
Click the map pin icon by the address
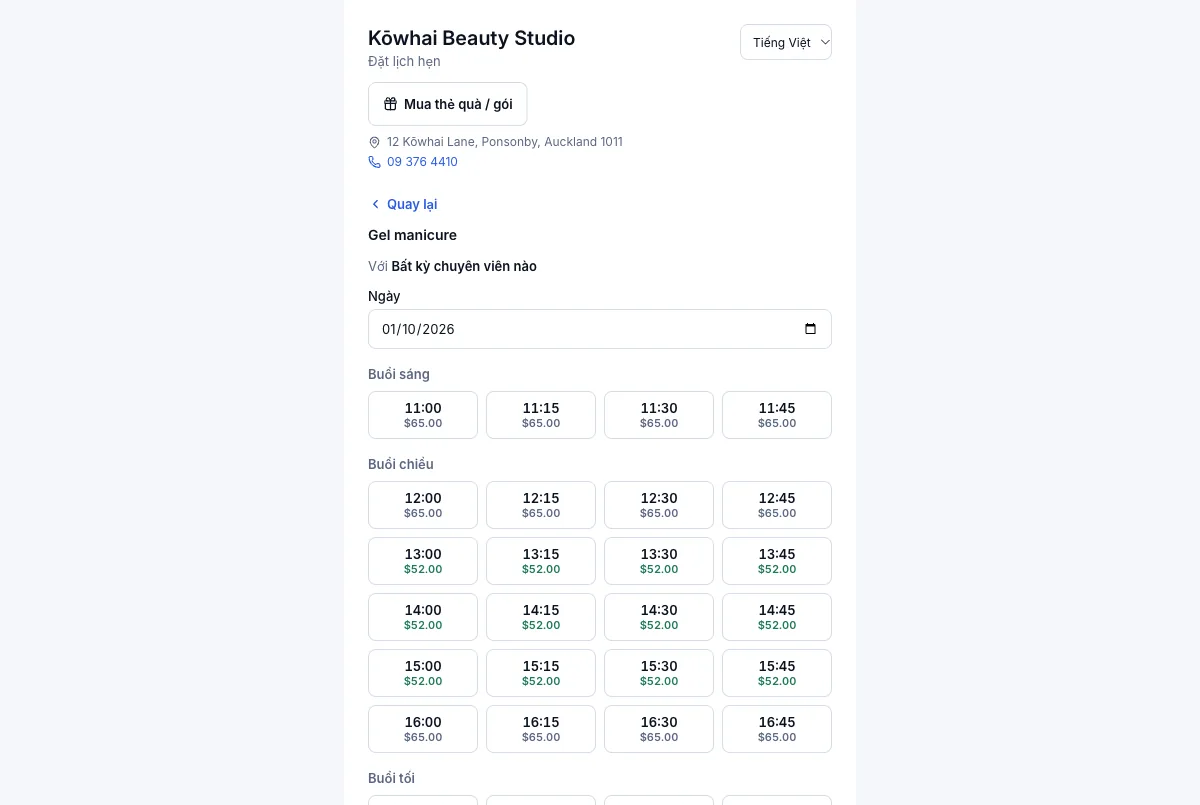(x=375, y=143)
